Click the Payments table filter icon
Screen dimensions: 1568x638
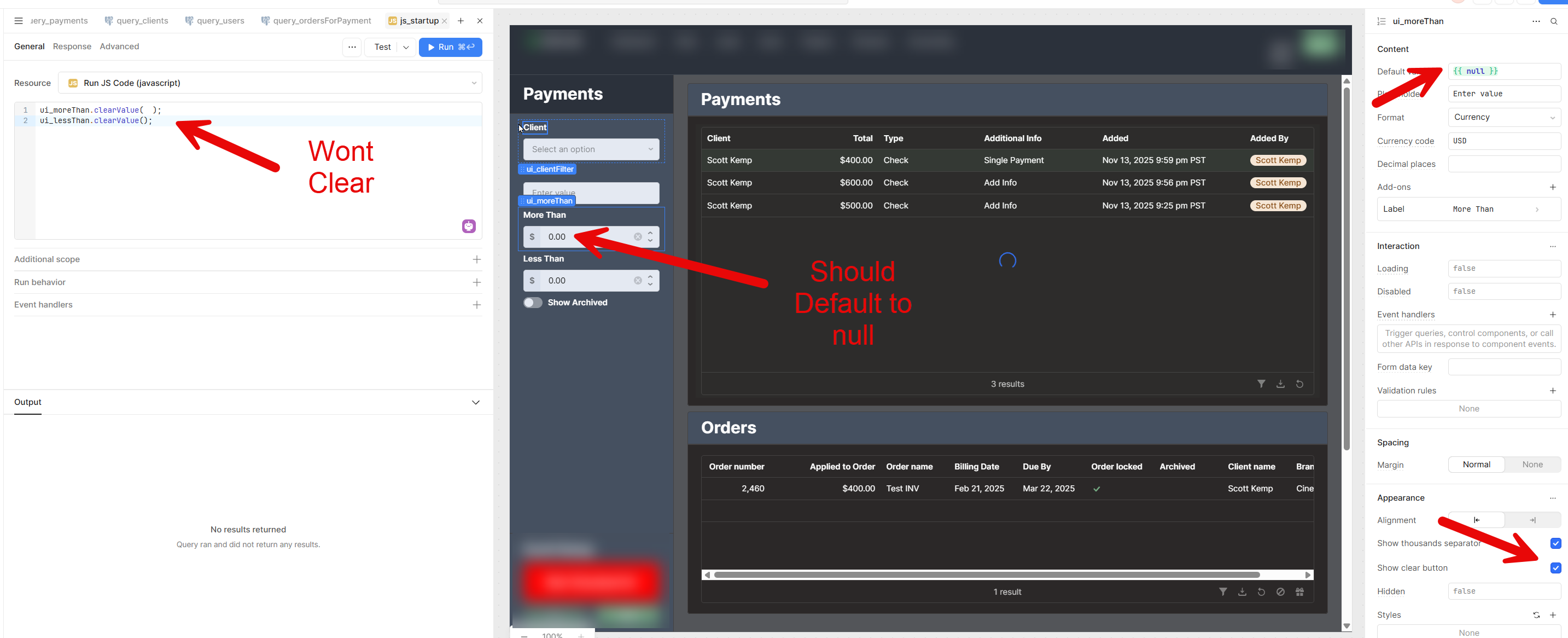pos(1261,384)
